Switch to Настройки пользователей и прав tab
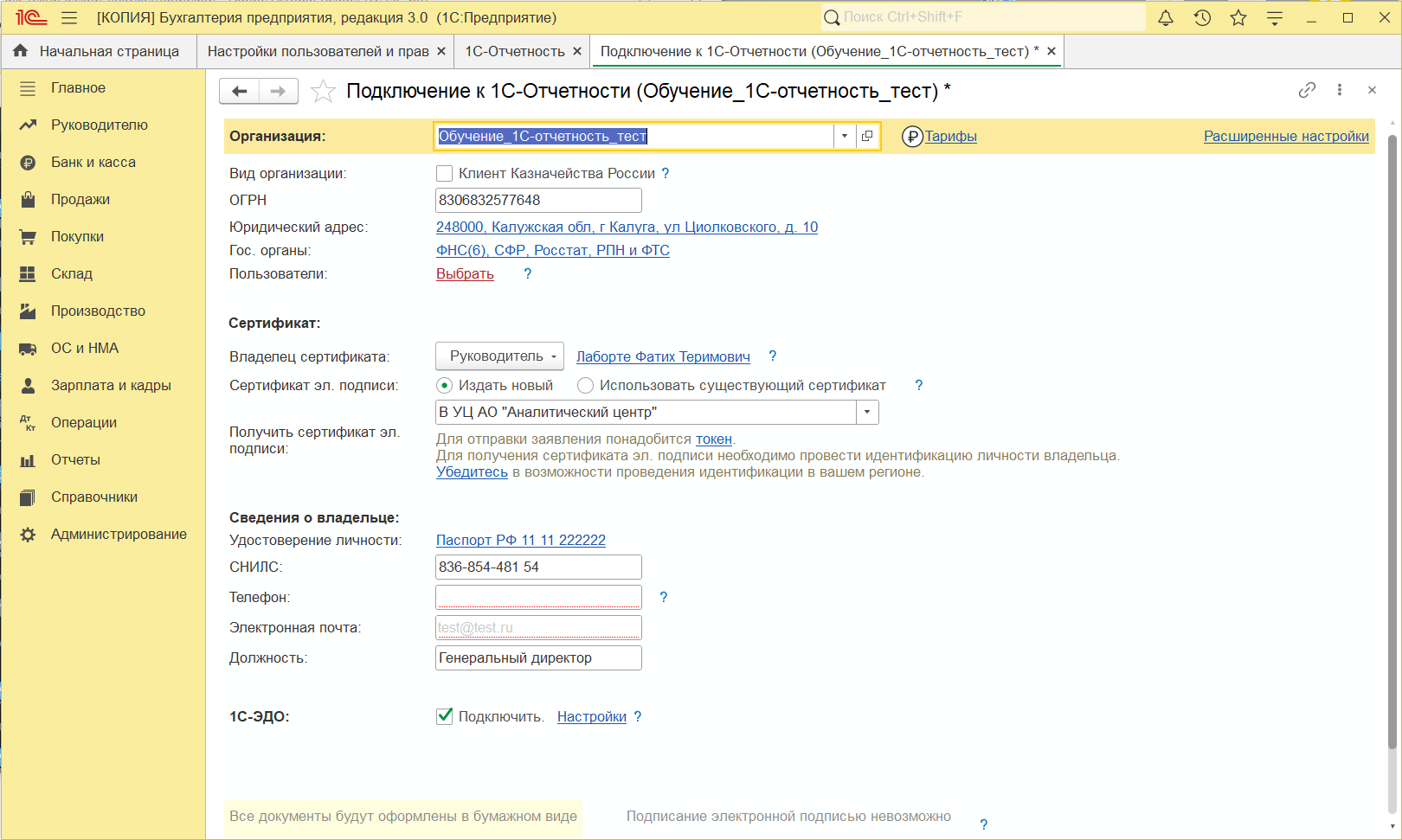The height and width of the screenshot is (840, 1402). 318,51
